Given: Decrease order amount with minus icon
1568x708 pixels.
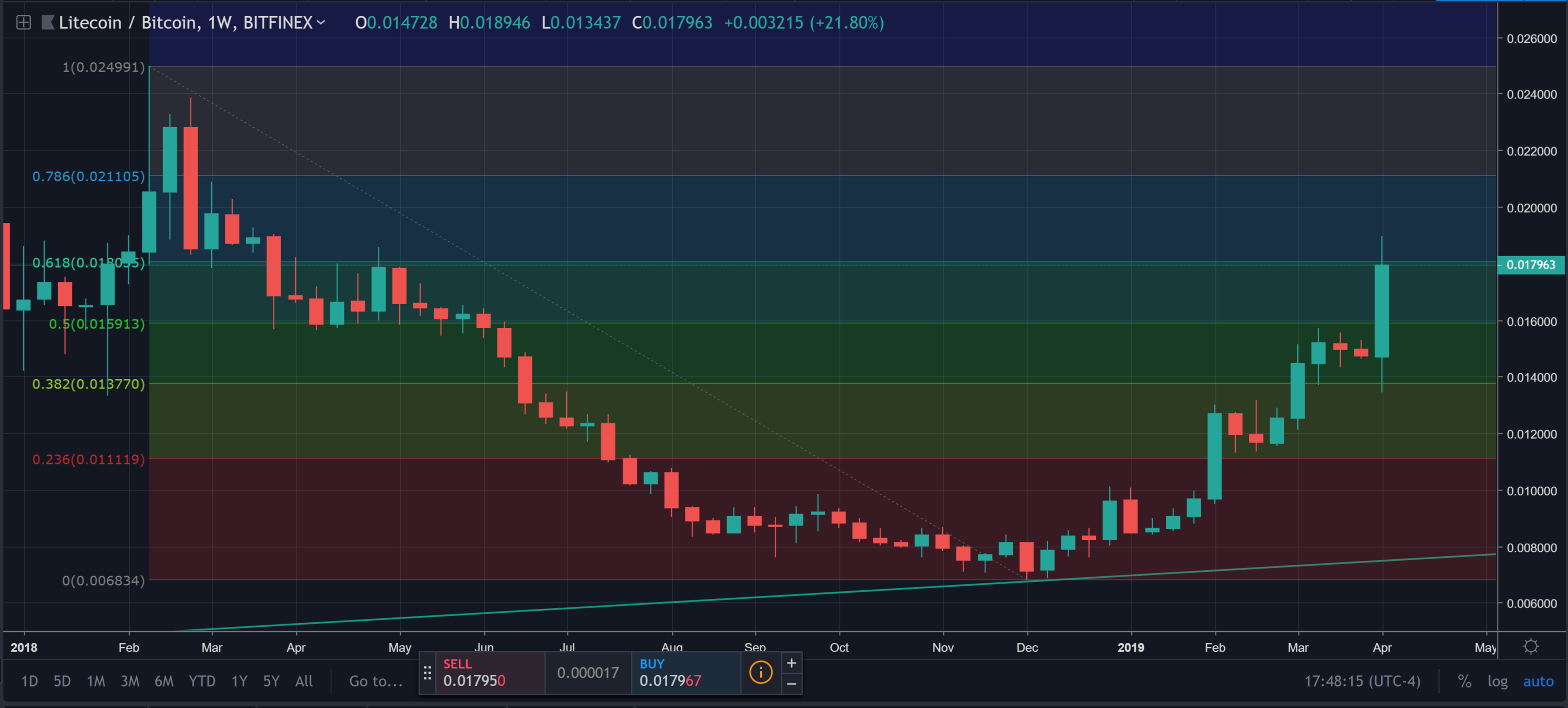Looking at the screenshot, I should point(791,685).
